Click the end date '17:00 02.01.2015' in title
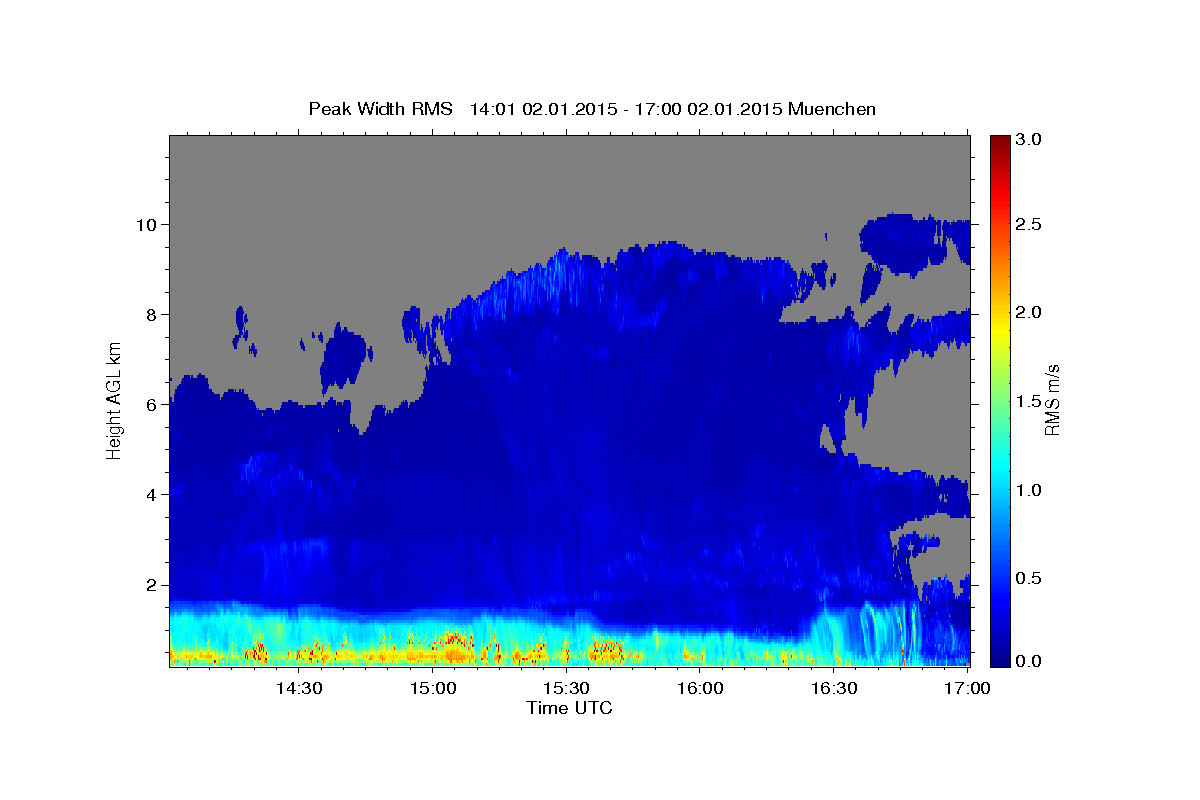This screenshot has height=800, width=1200. [708, 108]
